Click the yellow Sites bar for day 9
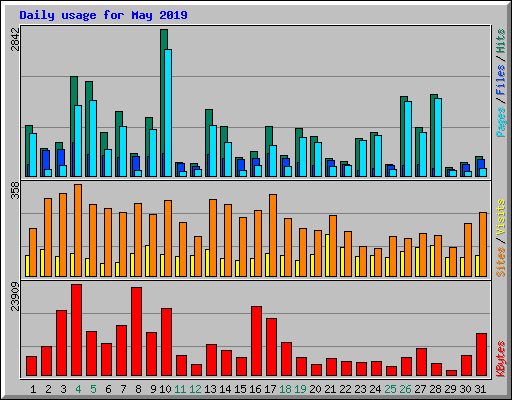Image resolution: width=512 pixels, height=400 pixels. (x=147, y=261)
